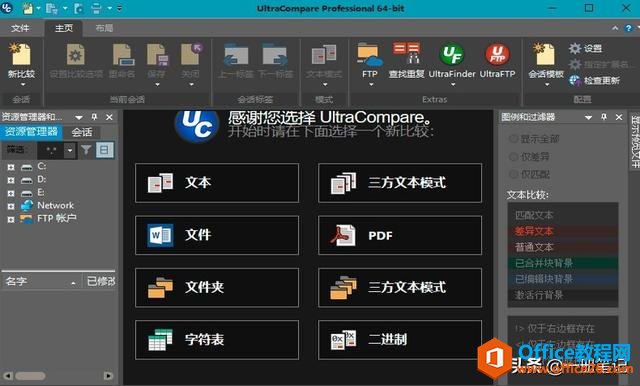This screenshot has width=640, height=386.
Task: Launch UltraFTP from the Extras group
Action: [497, 55]
